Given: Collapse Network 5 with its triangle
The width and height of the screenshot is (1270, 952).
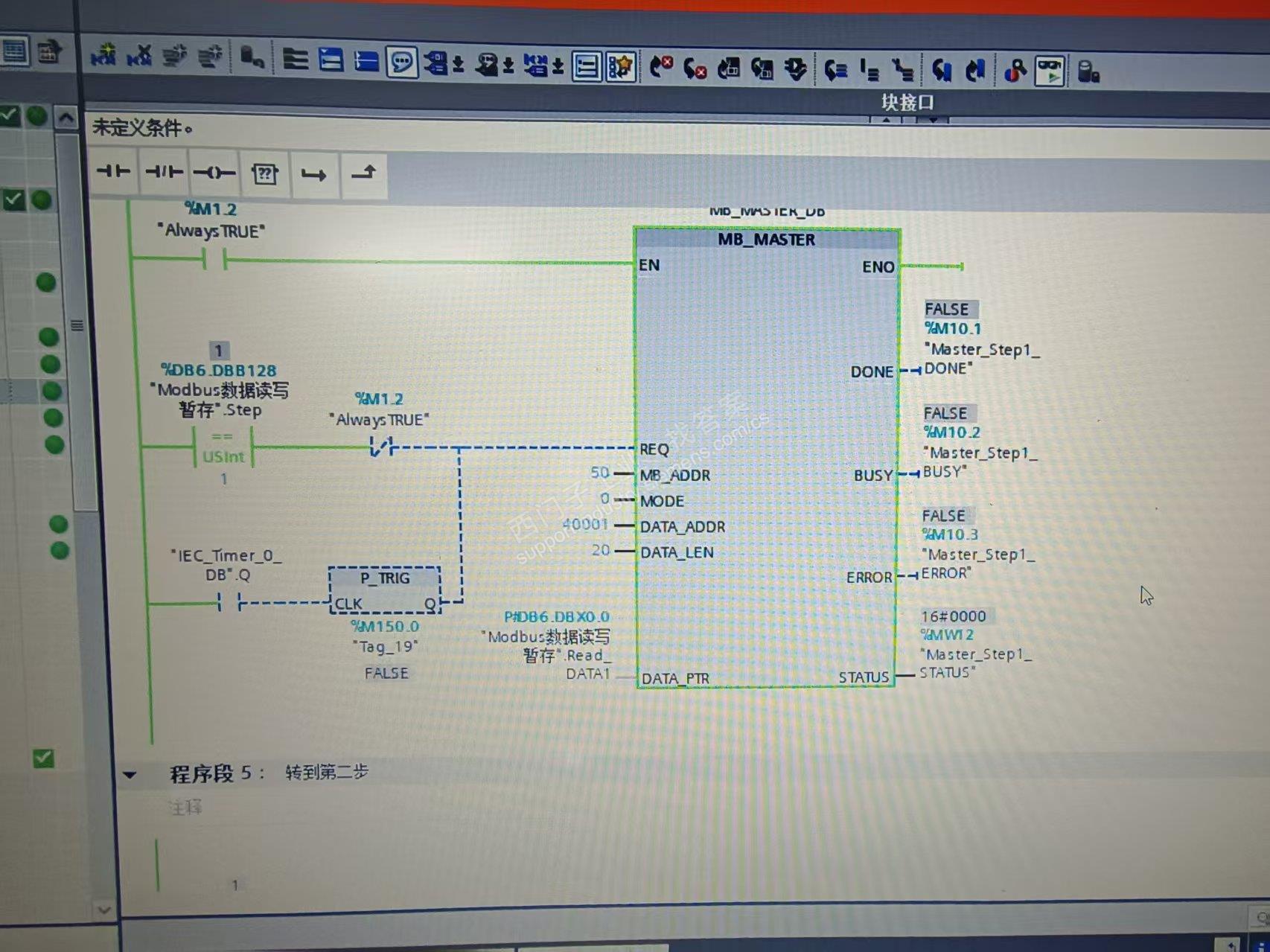Looking at the screenshot, I should tap(130, 775).
